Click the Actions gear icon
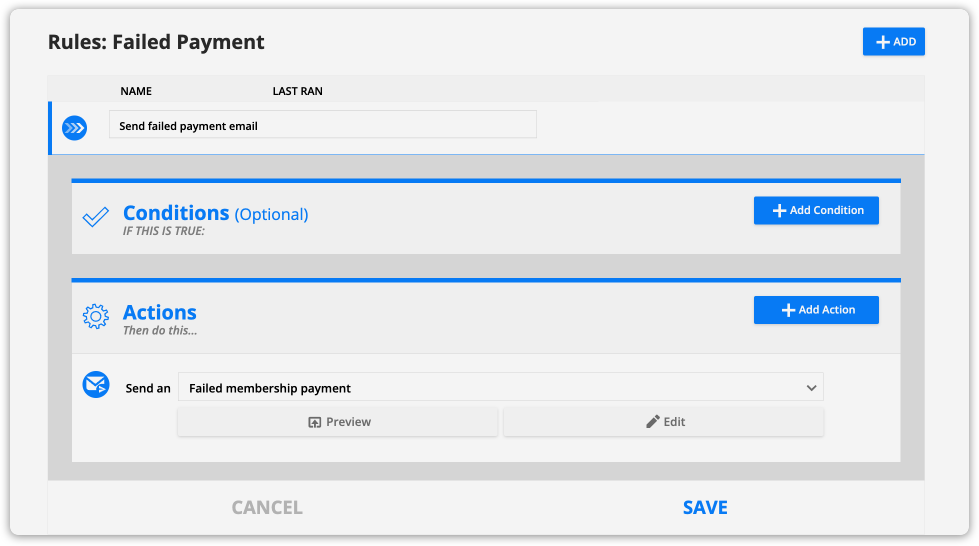979x546 pixels. [96, 317]
